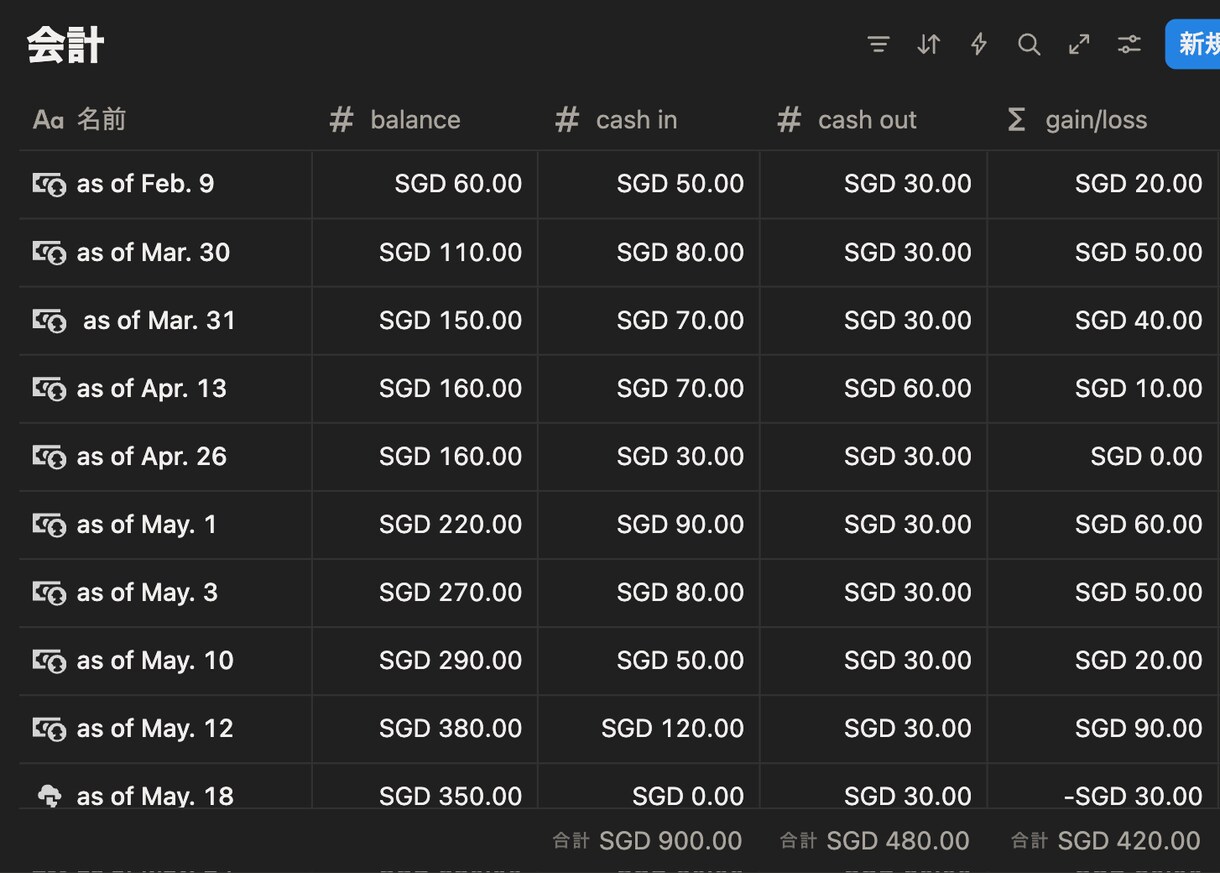
Task: Click the search magnifier icon
Action: pyautogui.click(x=1029, y=44)
